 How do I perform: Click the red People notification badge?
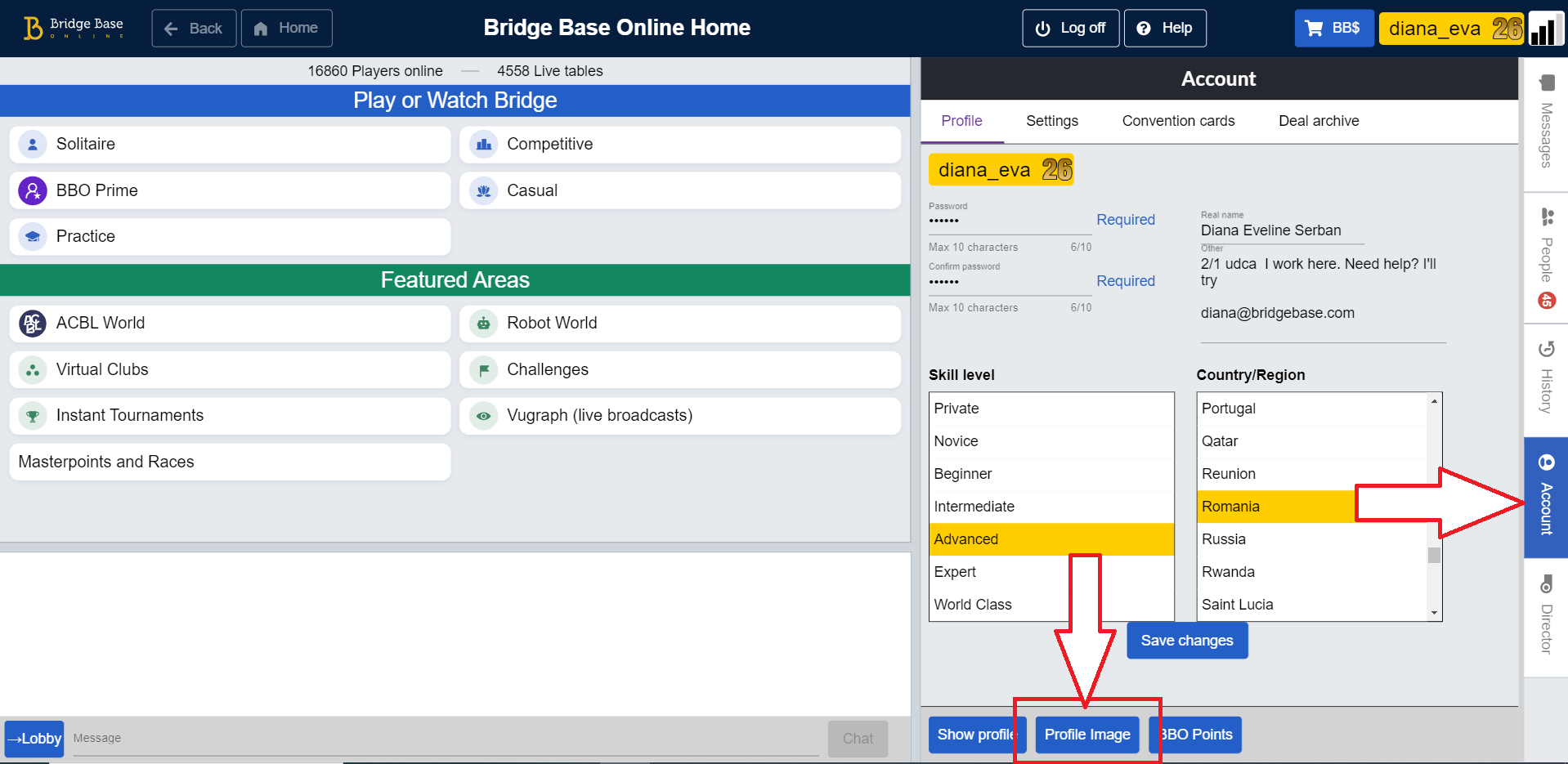[1547, 301]
